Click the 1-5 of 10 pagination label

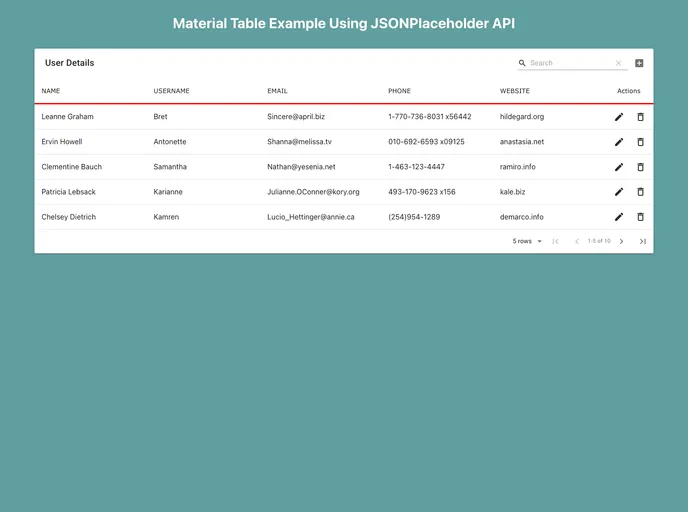coord(599,241)
